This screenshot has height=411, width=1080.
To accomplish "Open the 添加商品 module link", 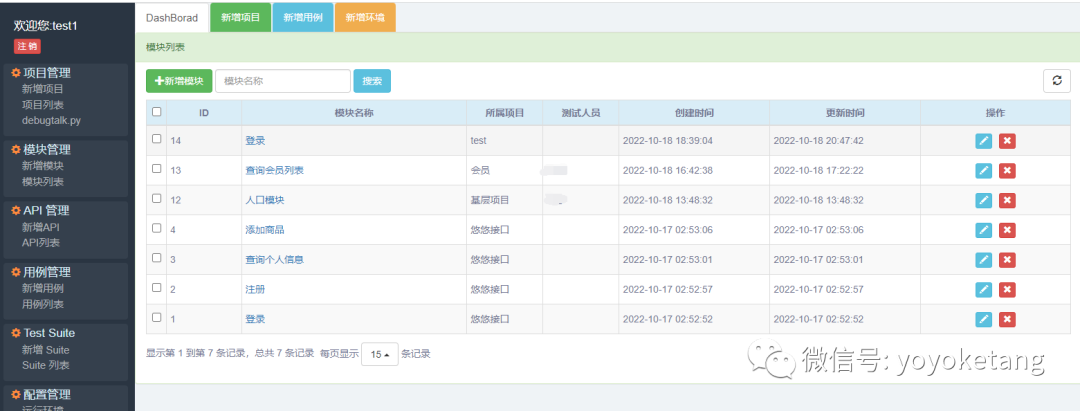I will click(264, 230).
